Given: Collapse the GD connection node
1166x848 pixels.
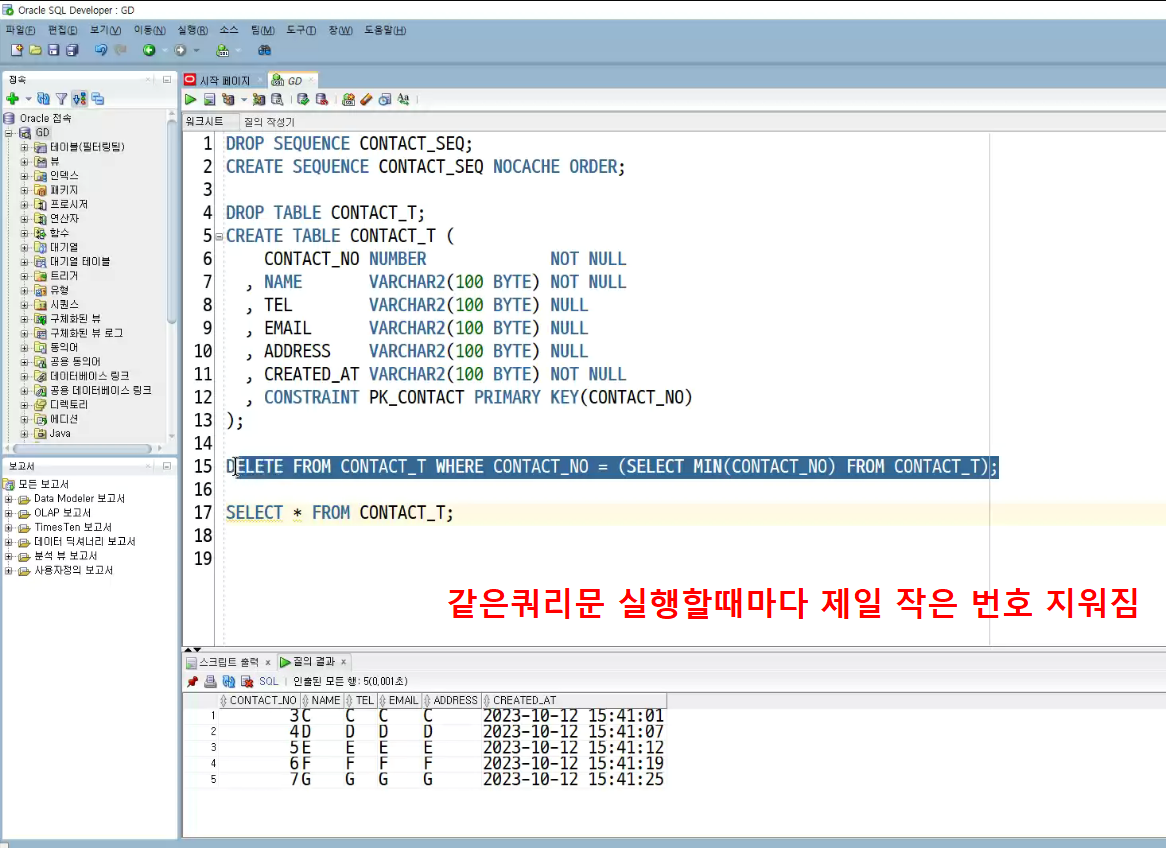Looking at the screenshot, I should [9, 132].
